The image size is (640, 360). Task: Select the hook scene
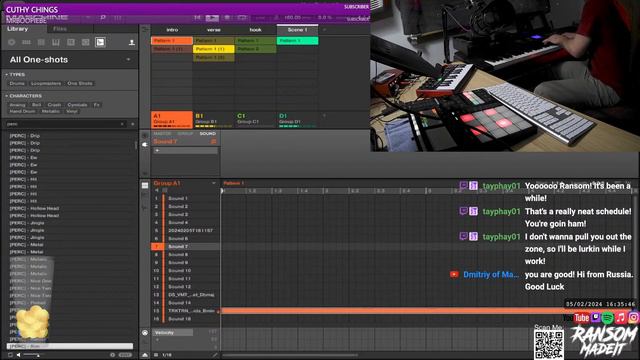click(x=256, y=30)
